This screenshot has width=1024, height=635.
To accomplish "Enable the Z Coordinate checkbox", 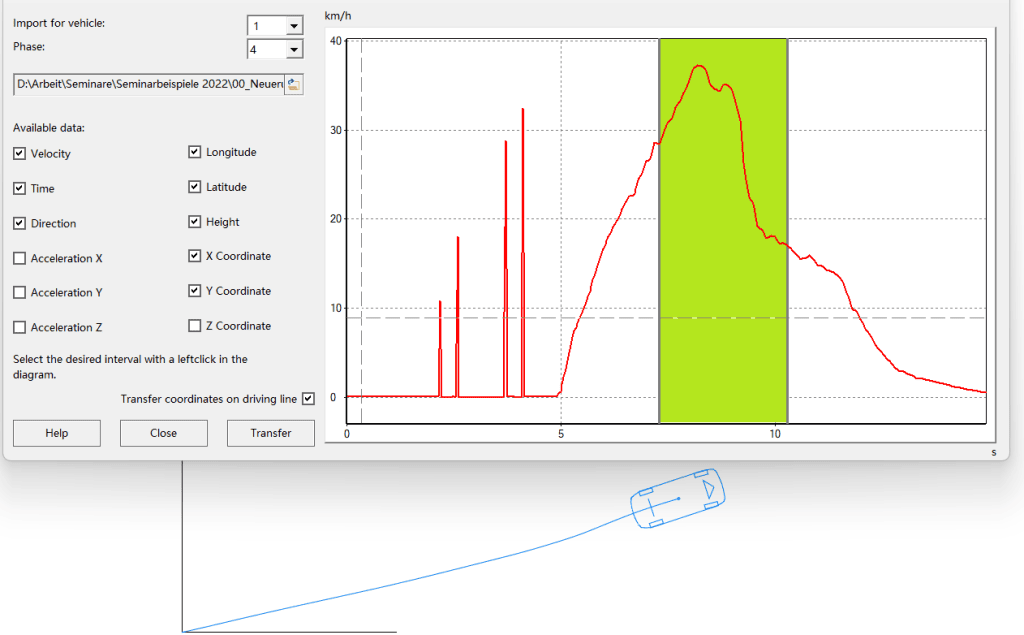I will tap(195, 325).
